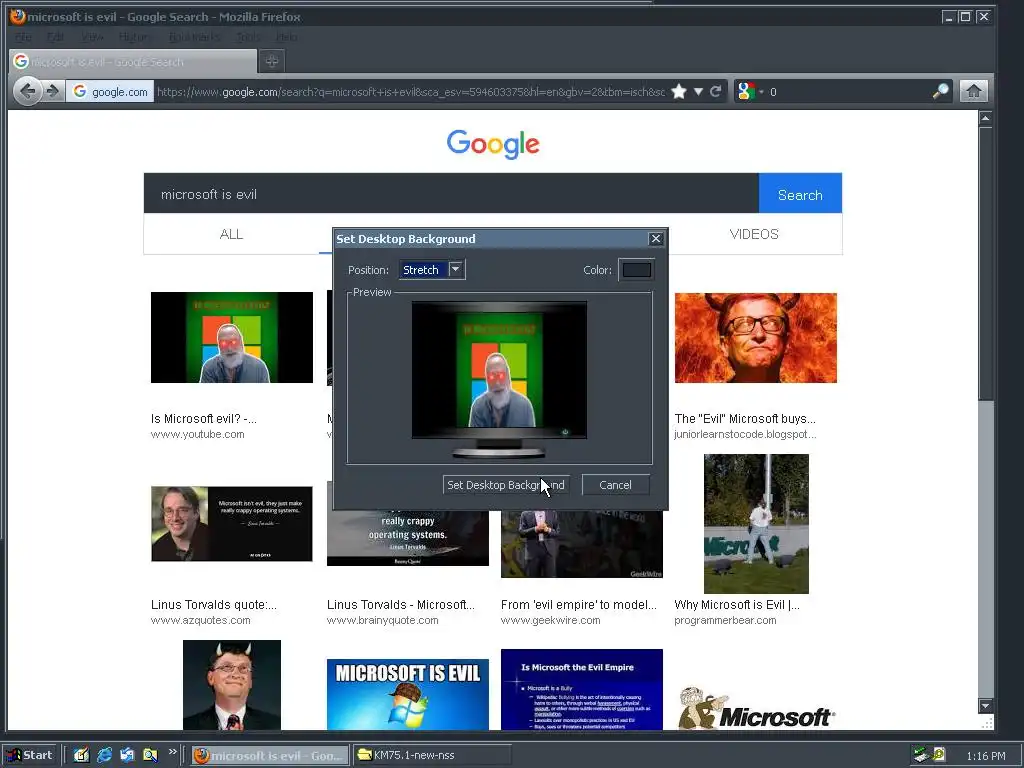
Task: Go to the Firefox home page icon
Action: point(974,91)
